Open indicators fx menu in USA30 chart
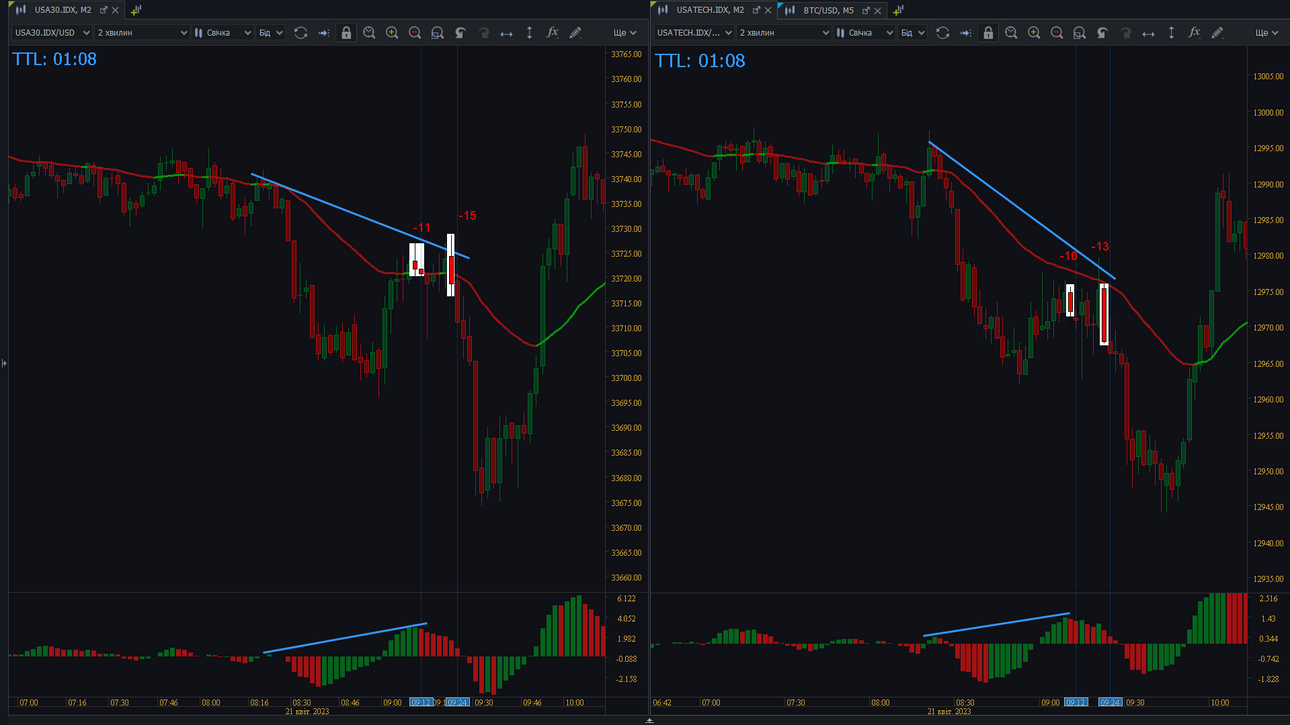The width and height of the screenshot is (1290, 725). [552, 33]
